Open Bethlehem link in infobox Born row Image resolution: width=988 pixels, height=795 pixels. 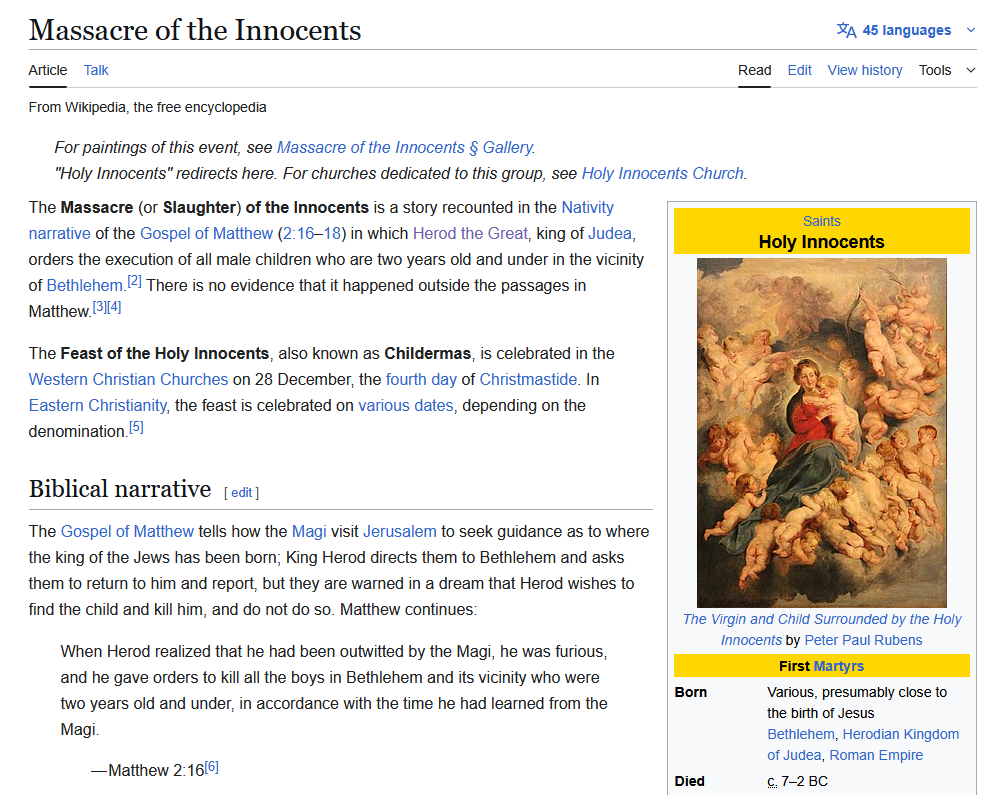pos(801,734)
